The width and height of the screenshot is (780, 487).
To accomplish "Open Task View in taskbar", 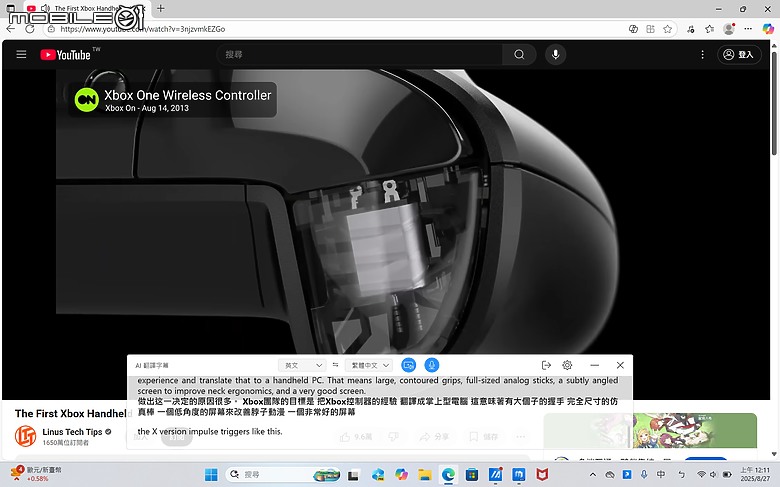I will 353,475.
